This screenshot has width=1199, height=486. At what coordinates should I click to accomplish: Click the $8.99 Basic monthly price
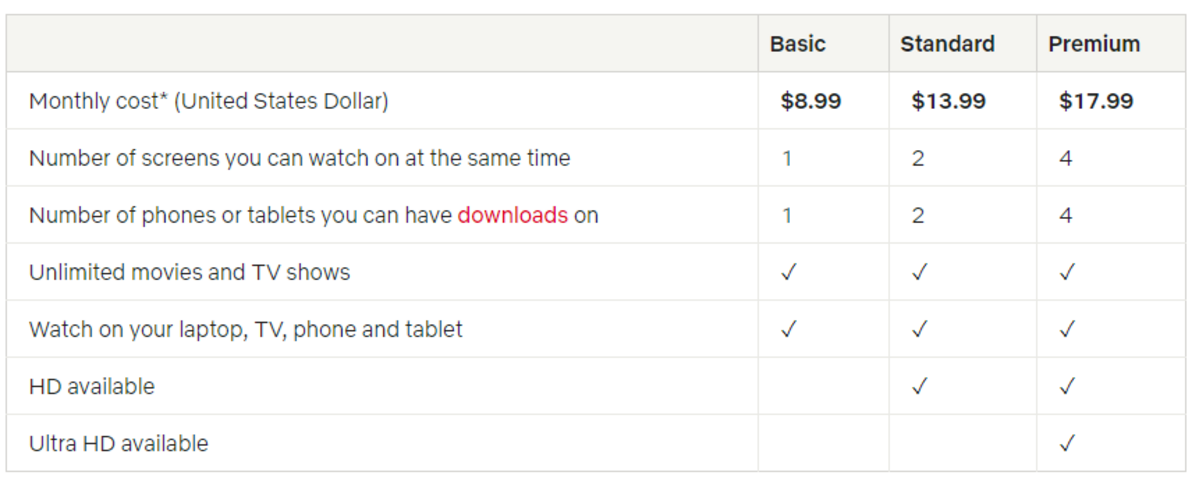pos(811,101)
